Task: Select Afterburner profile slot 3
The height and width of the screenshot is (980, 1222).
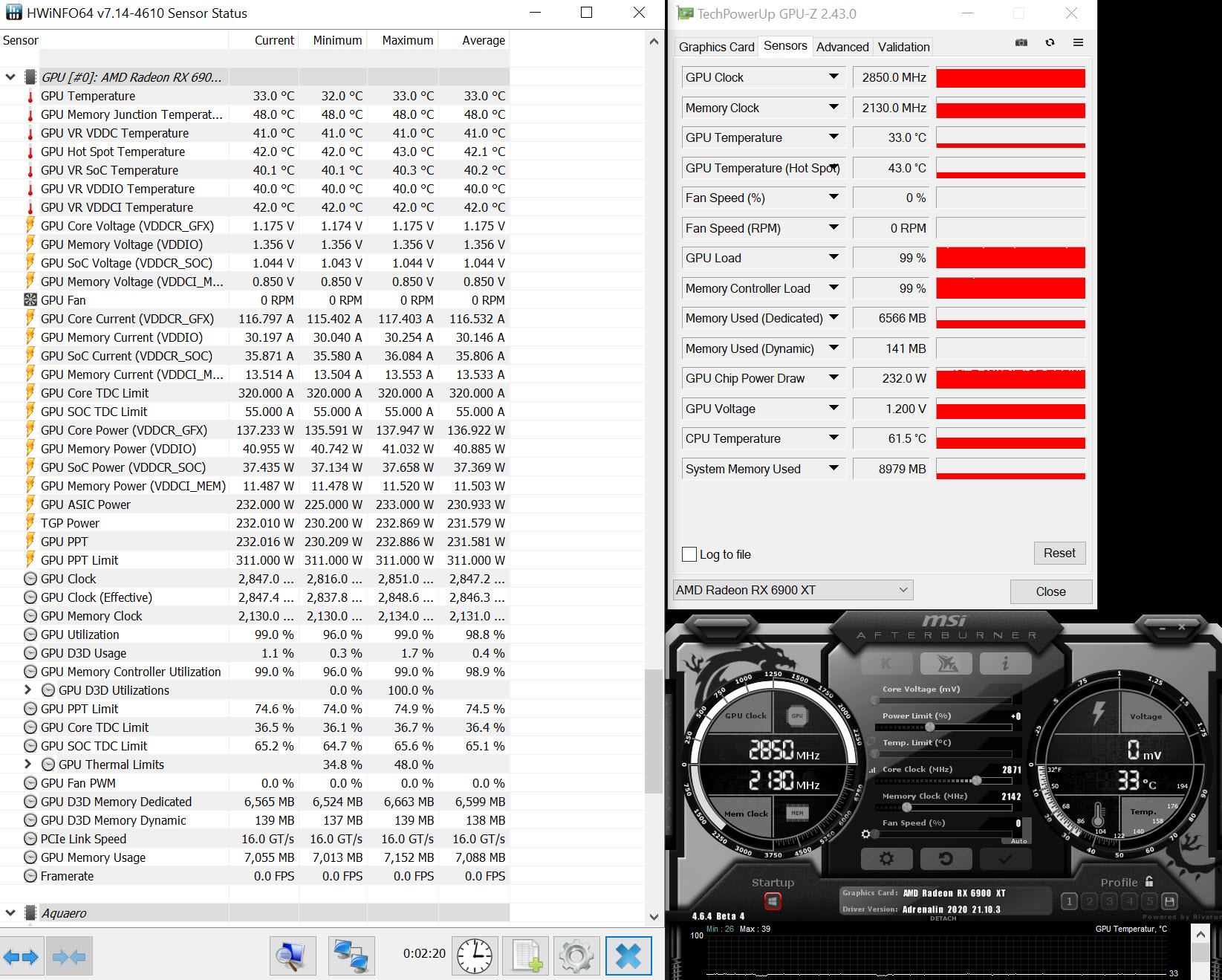Action: tap(1109, 902)
